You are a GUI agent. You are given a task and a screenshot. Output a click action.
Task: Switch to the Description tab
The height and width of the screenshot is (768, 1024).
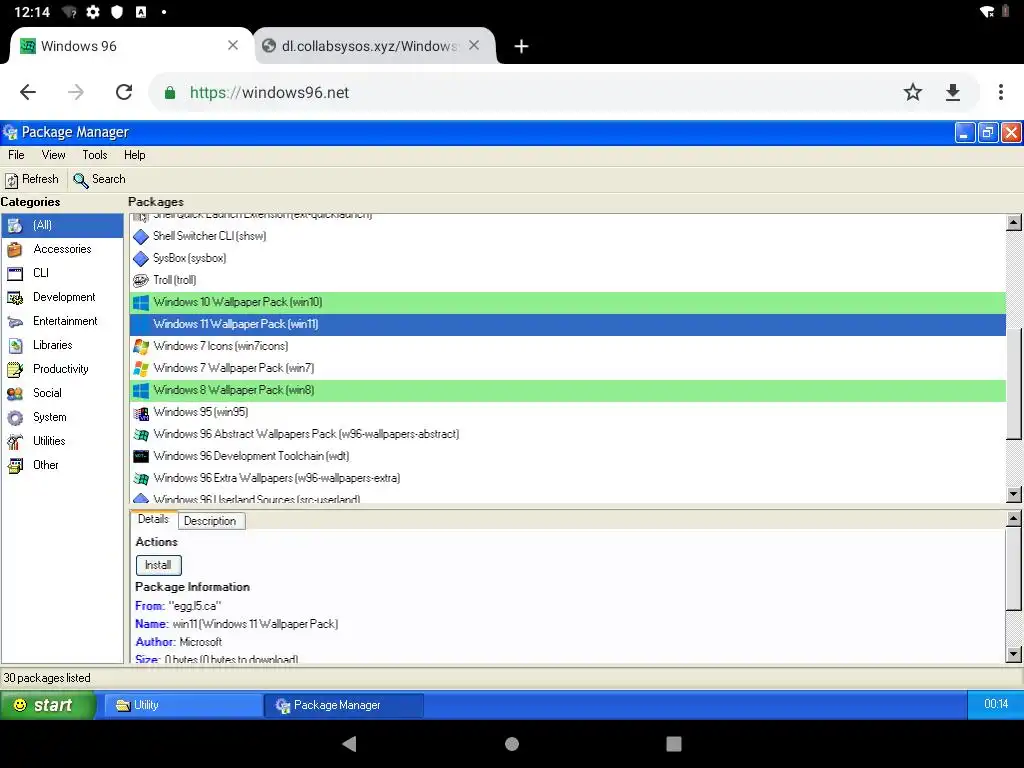click(x=210, y=520)
